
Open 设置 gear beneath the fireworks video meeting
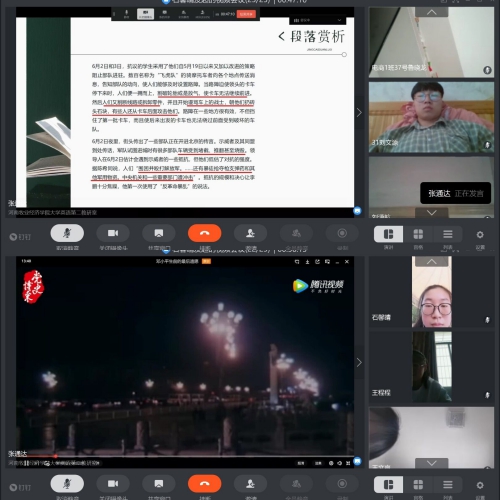coord(480,485)
